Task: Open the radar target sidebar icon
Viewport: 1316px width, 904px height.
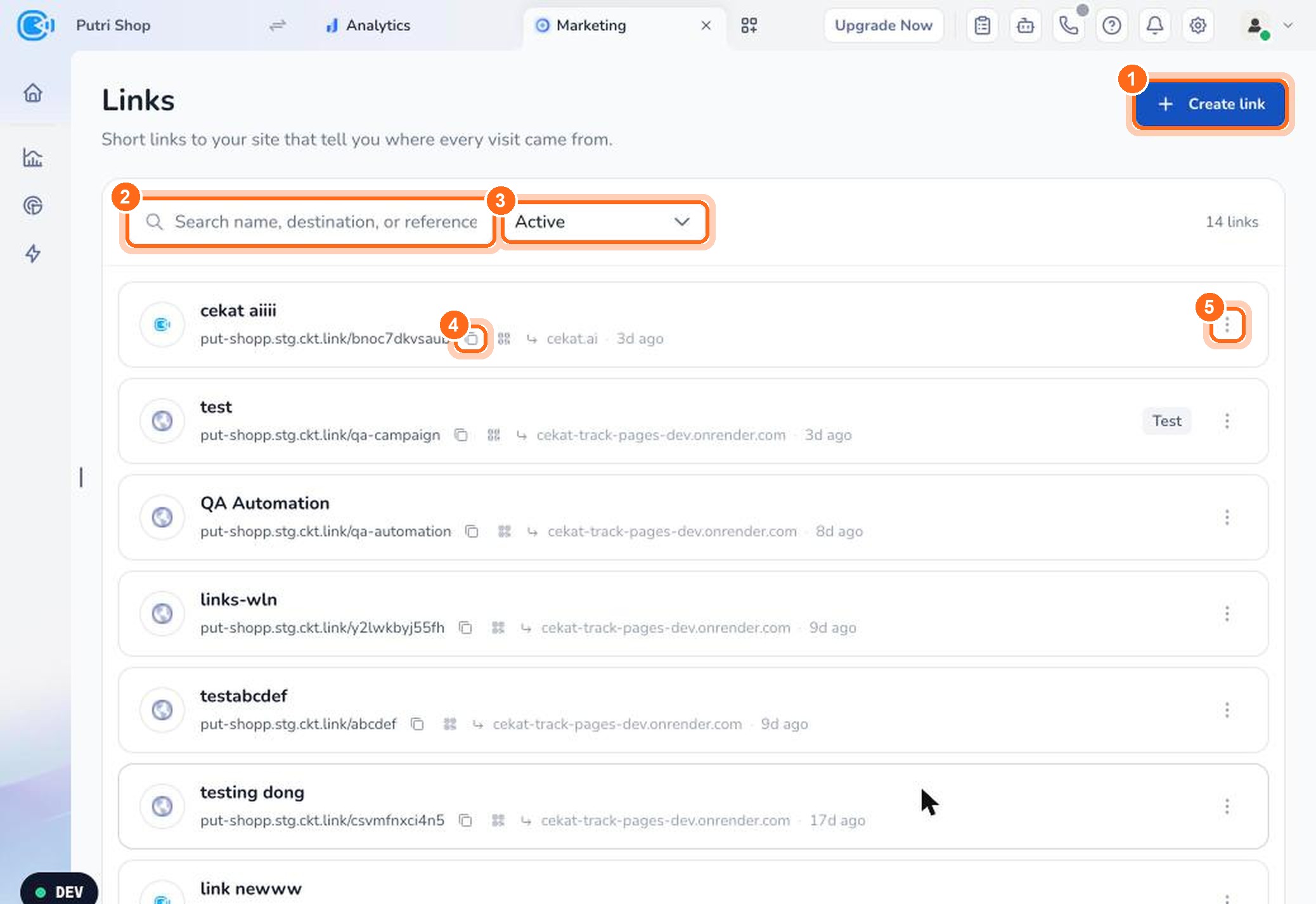Action: 33,205
